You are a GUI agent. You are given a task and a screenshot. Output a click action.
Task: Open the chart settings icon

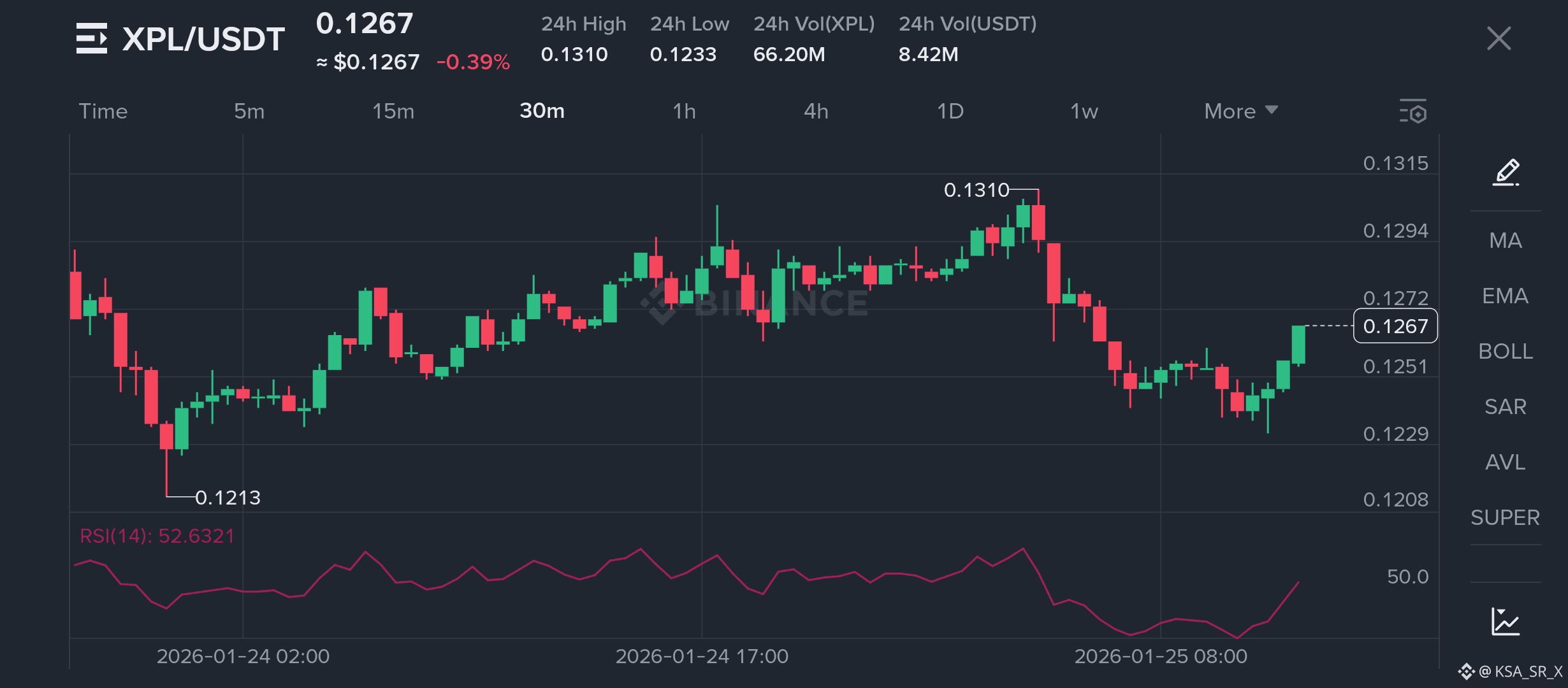tap(1413, 111)
